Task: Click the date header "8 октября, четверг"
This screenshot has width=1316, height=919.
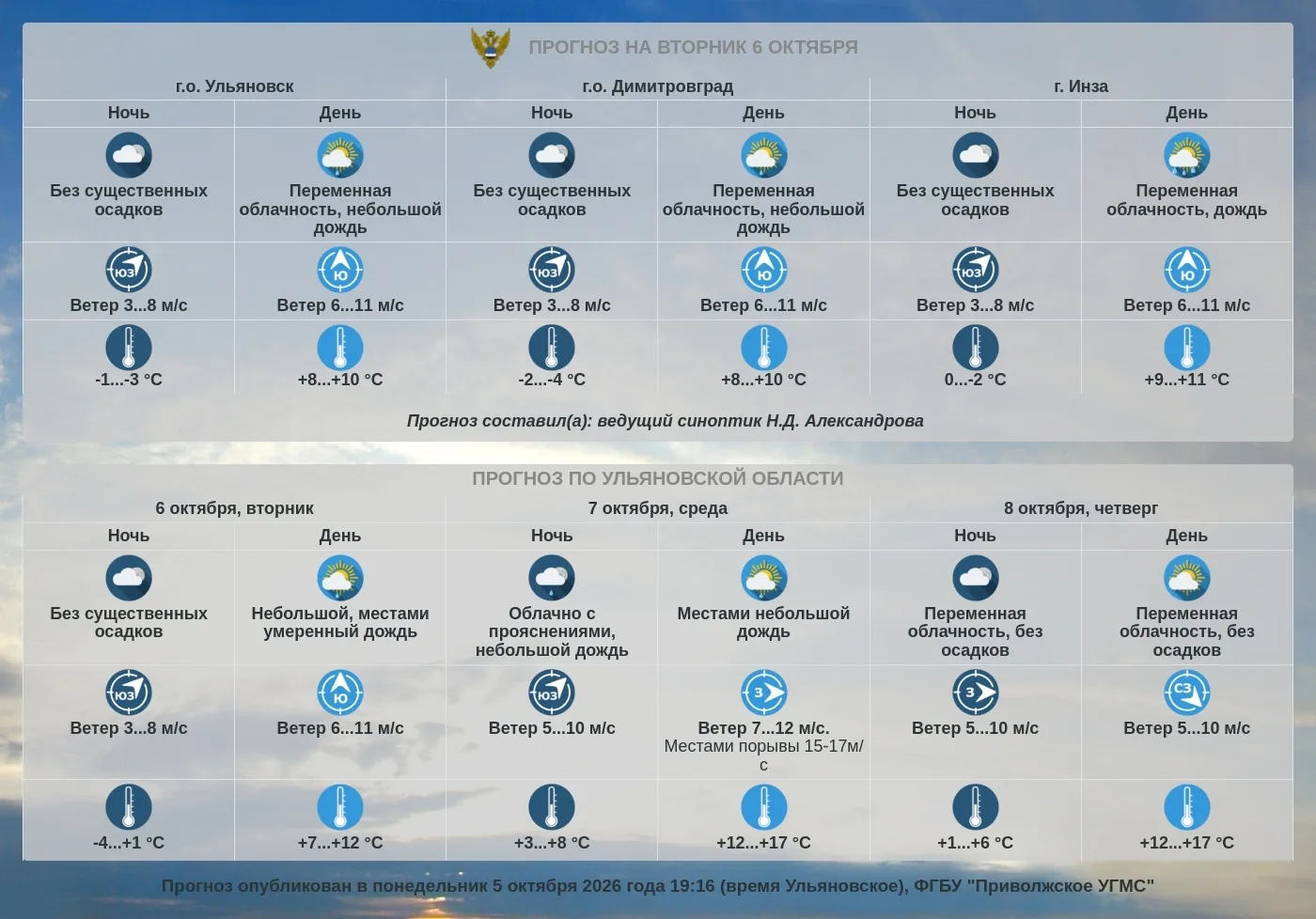Action: [x=1081, y=508]
